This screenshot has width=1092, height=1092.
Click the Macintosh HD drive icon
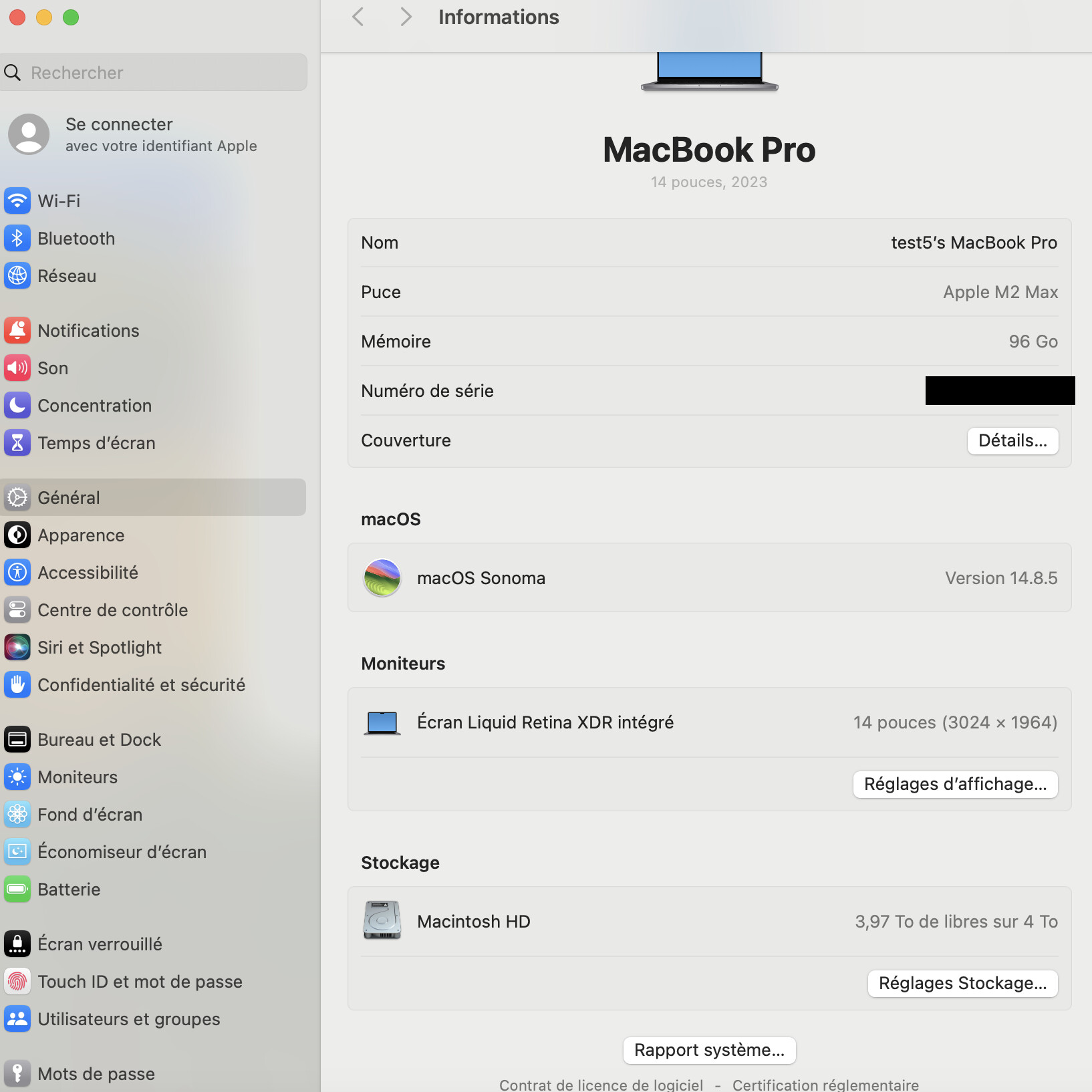382,920
